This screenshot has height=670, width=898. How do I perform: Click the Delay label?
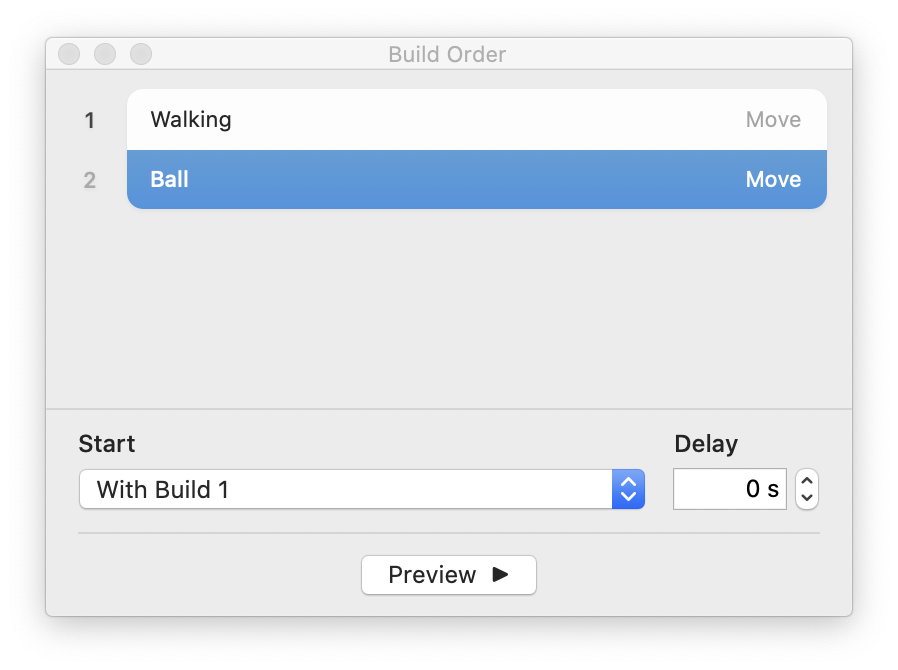[x=706, y=444]
